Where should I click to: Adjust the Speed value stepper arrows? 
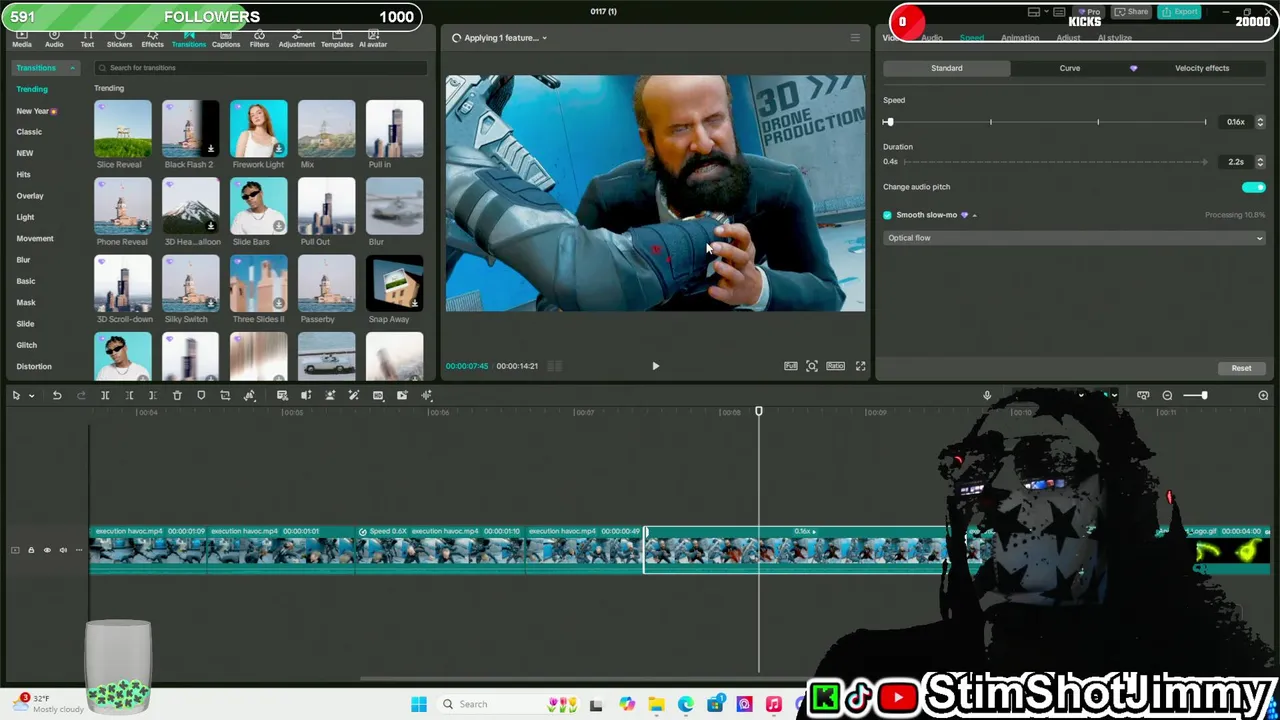(x=1260, y=122)
